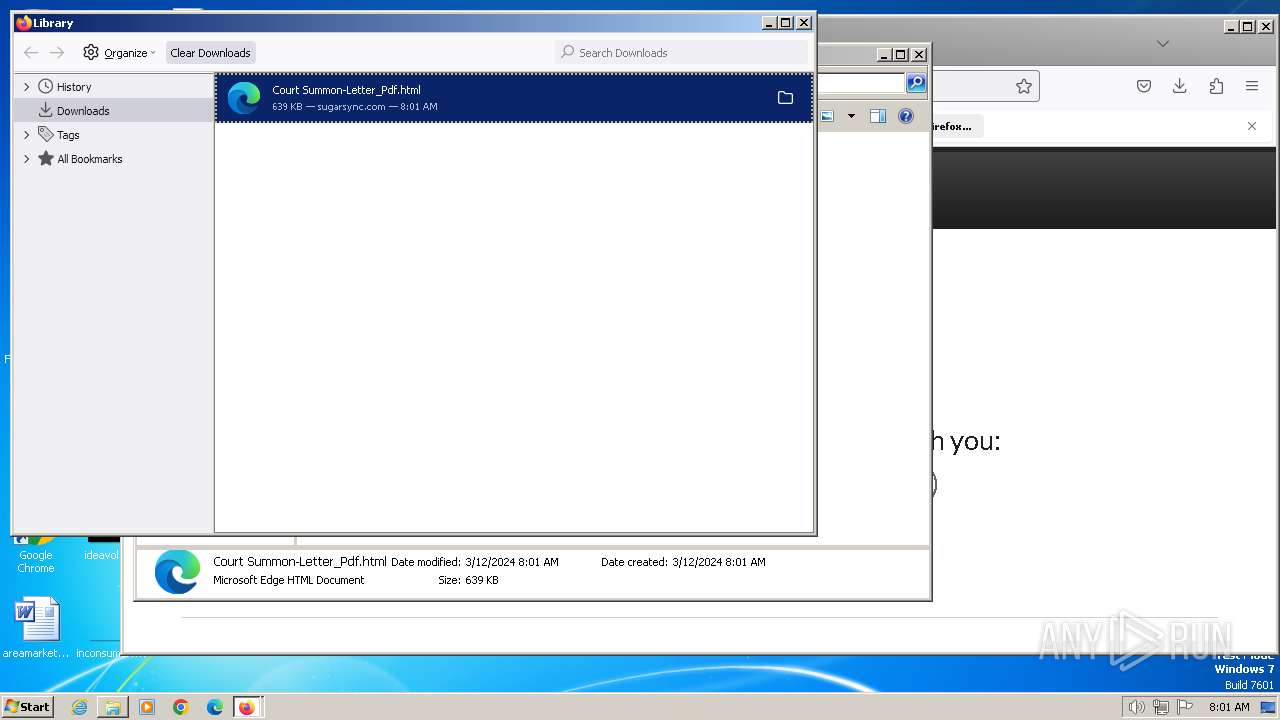Open Action Center flag icon

(1185, 707)
